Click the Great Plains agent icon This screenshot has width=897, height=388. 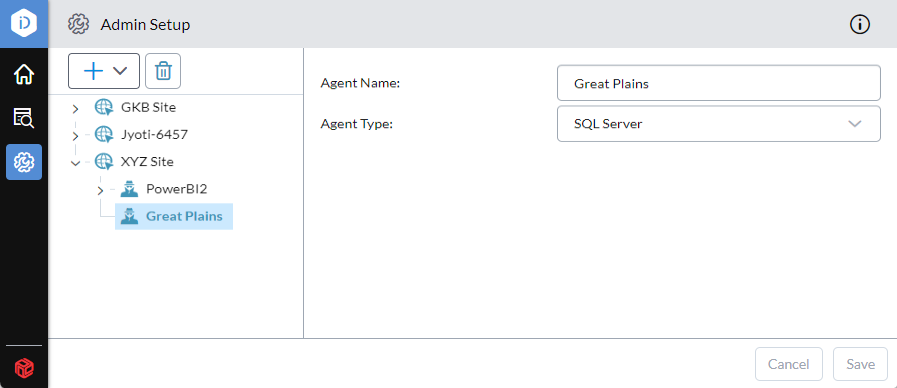pyautogui.click(x=130, y=216)
